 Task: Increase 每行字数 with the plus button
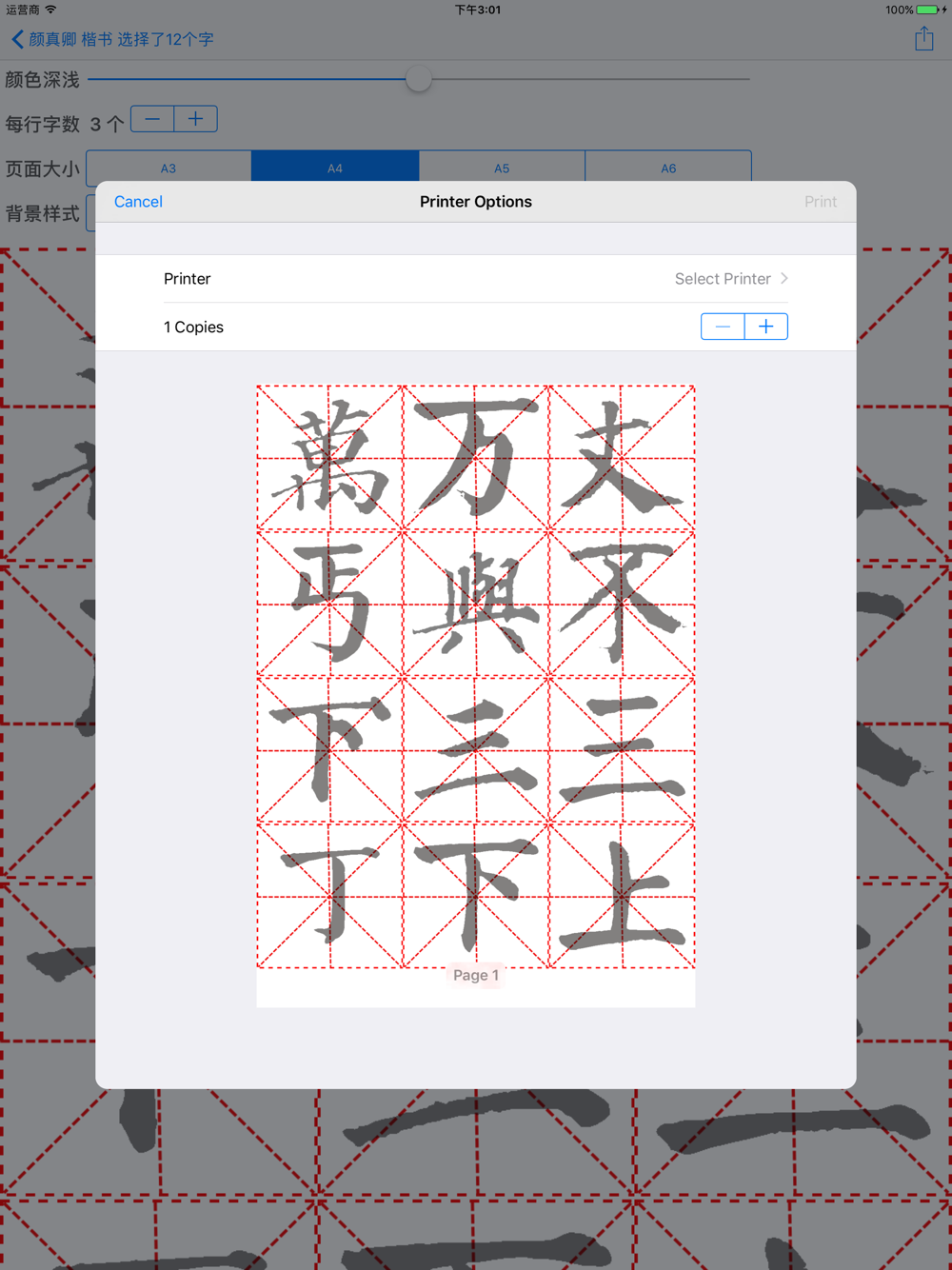(195, 119)
